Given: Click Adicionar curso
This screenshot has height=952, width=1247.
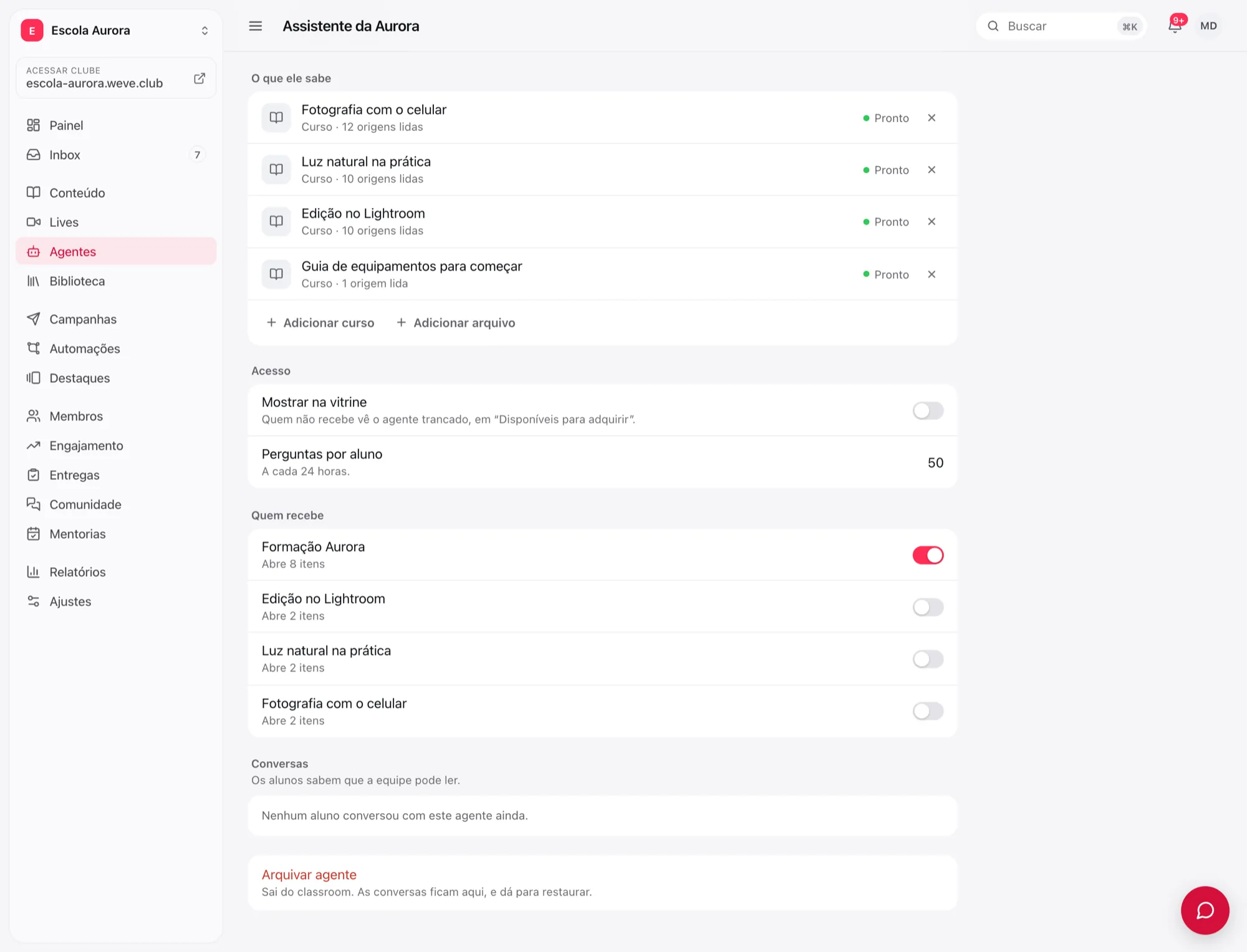Looking at the screenshot, I should pyautogui.click(x=320, y=323).
